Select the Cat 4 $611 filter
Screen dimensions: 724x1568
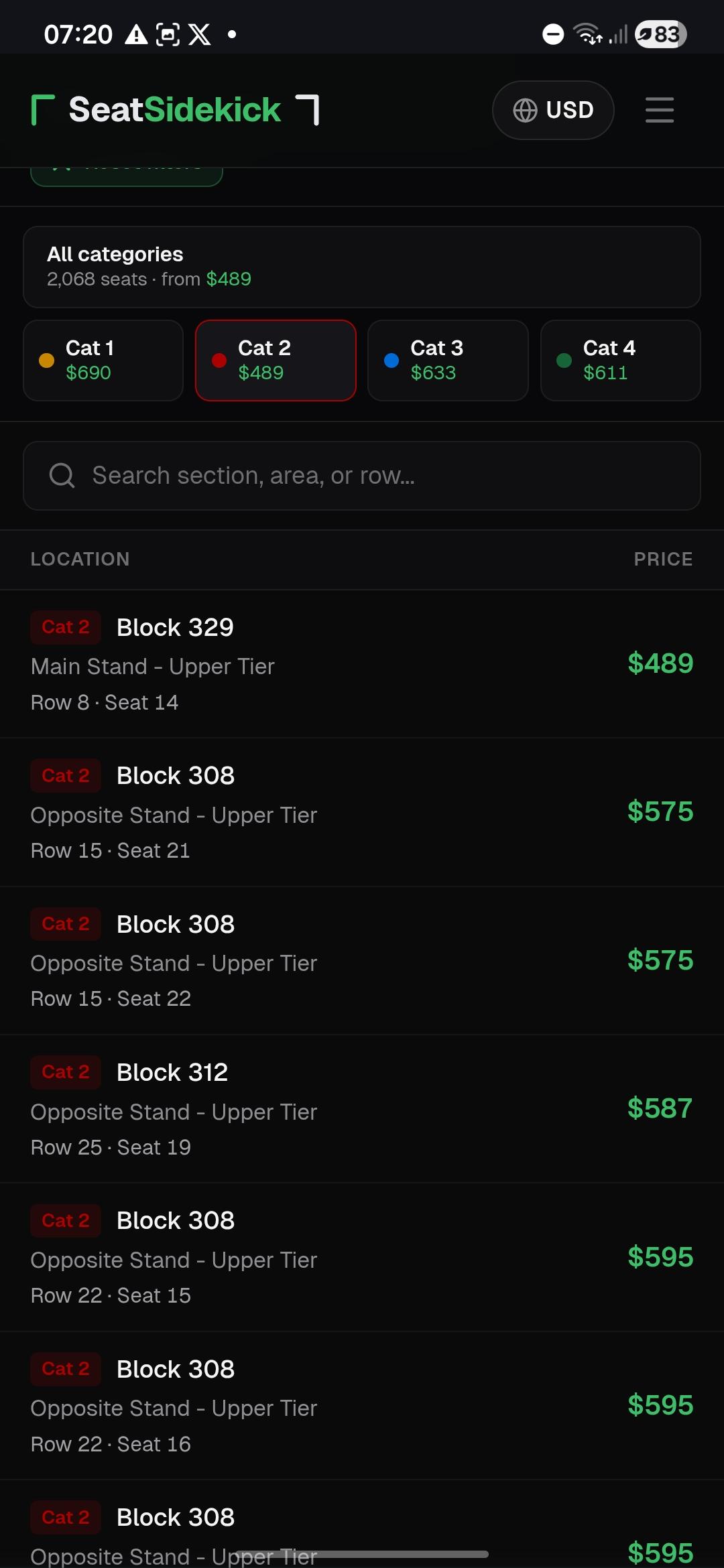pyautogui.click(x=621, y=361)
